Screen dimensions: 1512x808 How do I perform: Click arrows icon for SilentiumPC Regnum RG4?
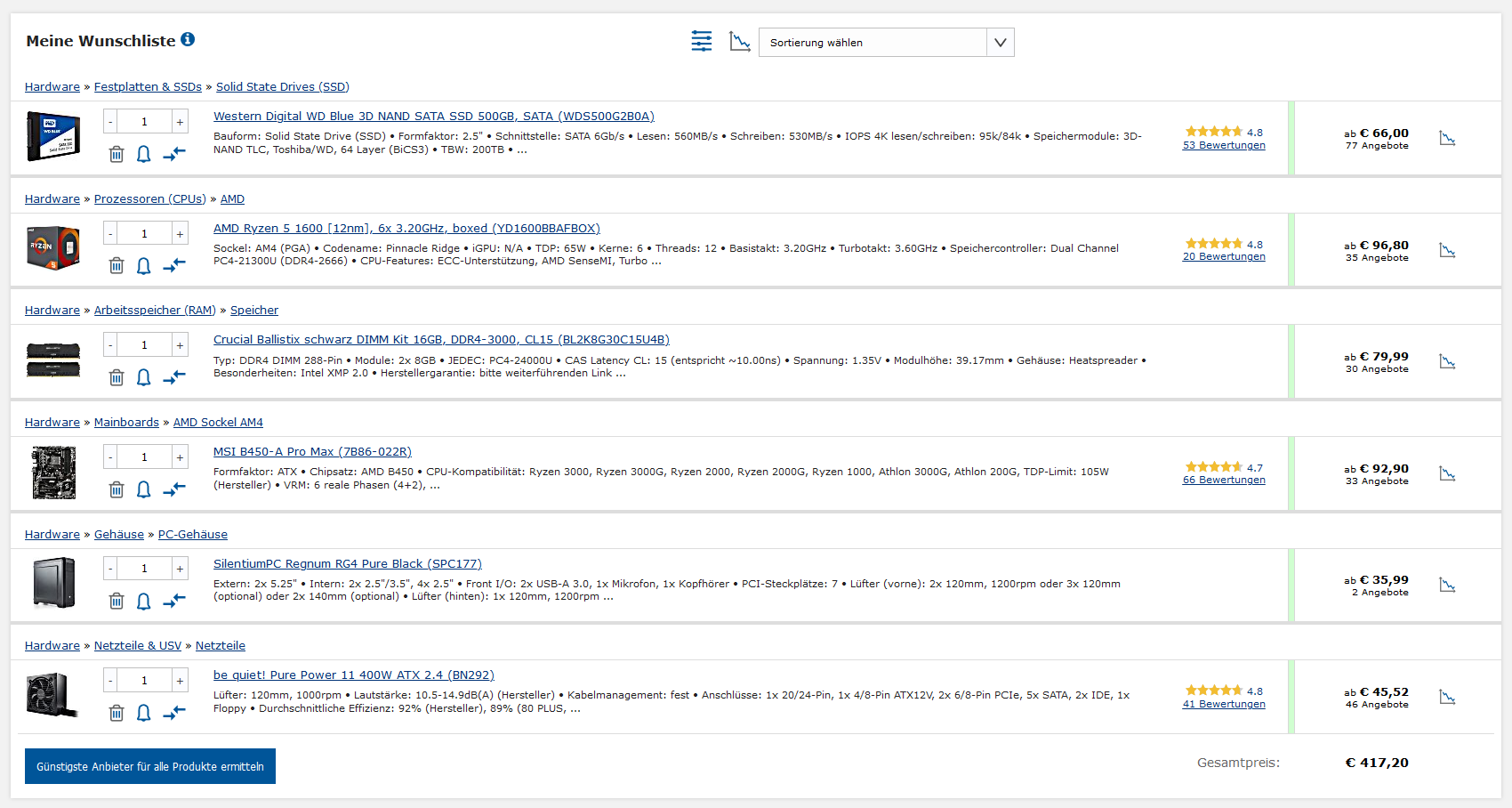click(x=174, y=601)
